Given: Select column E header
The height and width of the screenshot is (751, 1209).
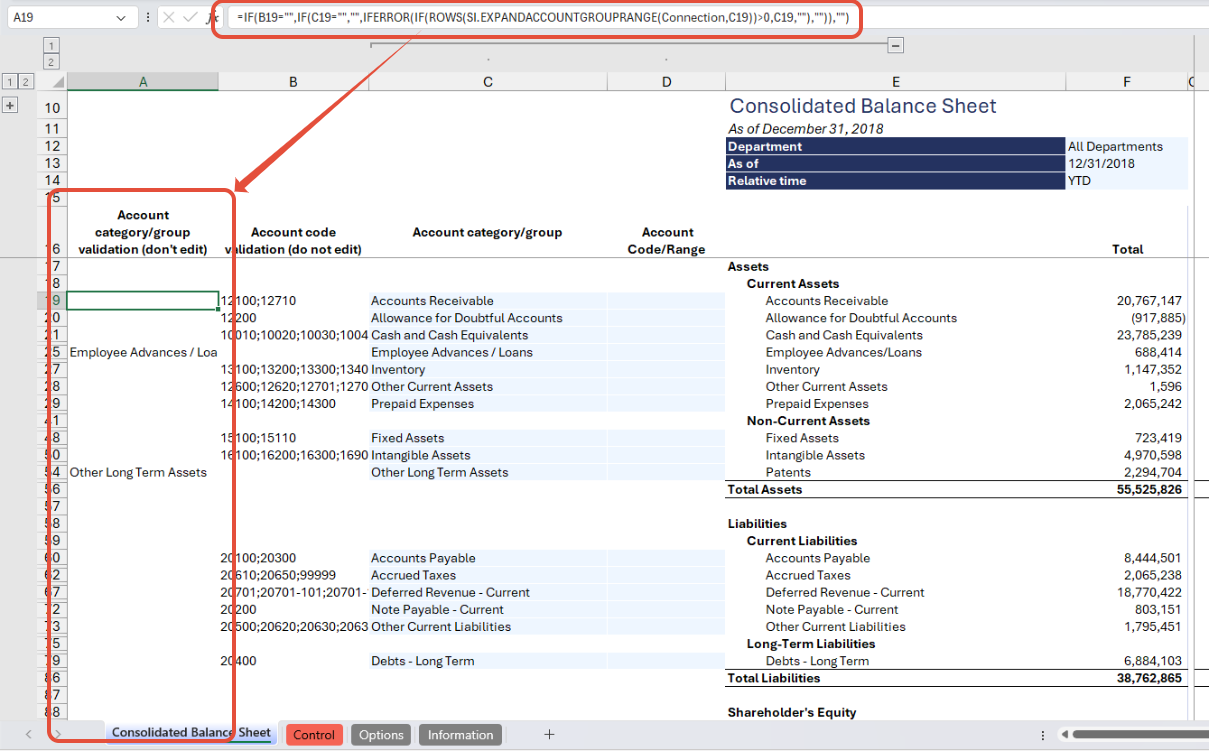Looking at the screenshot, I should [x=895, y=82].
